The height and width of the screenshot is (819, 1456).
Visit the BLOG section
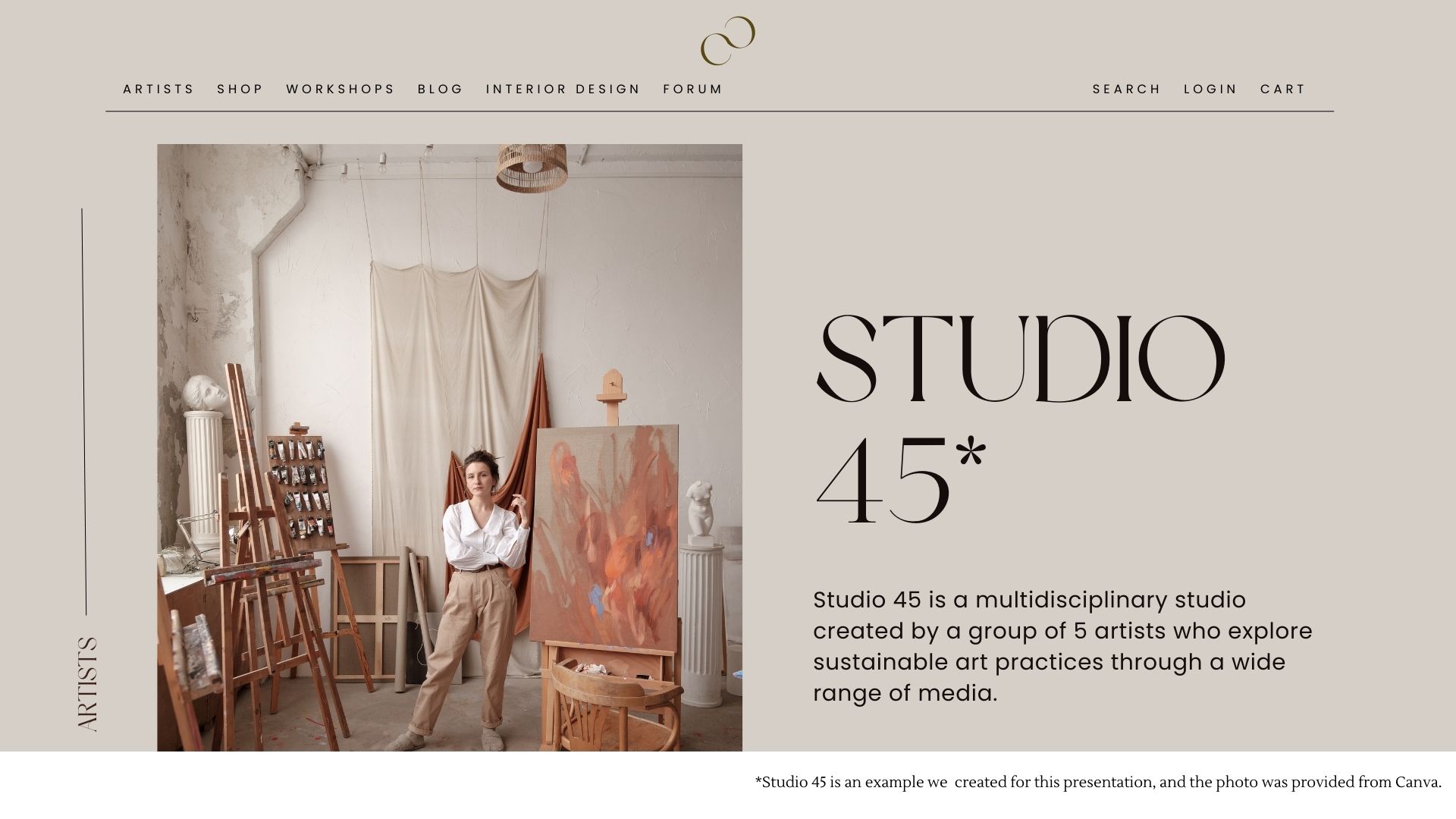click(x=440, y=89)
